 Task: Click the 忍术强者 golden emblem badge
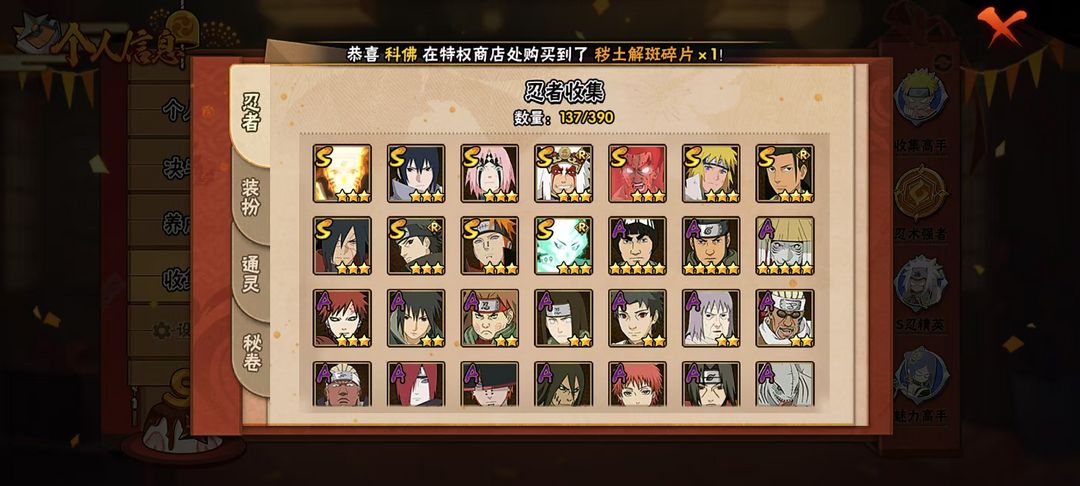coord(921,192)
